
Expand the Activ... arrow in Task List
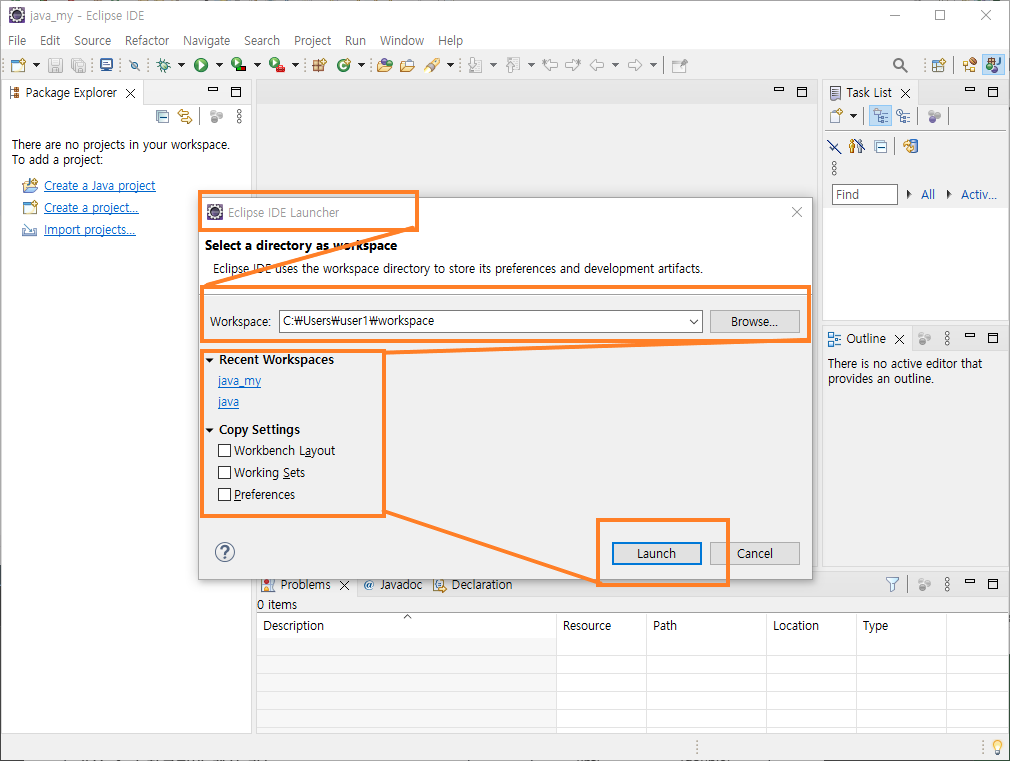pyautogui.click(x=949, y=194)
